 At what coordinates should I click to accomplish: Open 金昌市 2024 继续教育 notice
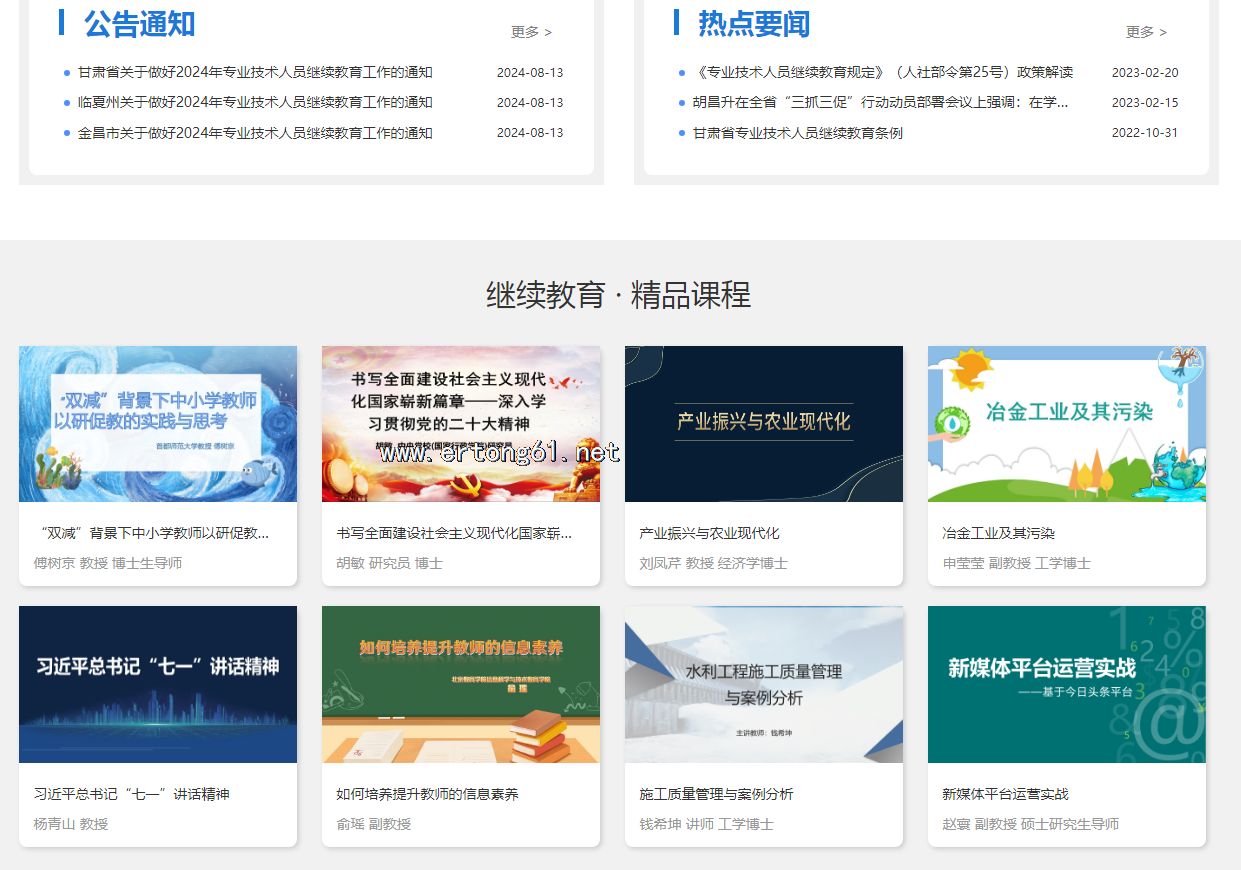tap(255, 133)
